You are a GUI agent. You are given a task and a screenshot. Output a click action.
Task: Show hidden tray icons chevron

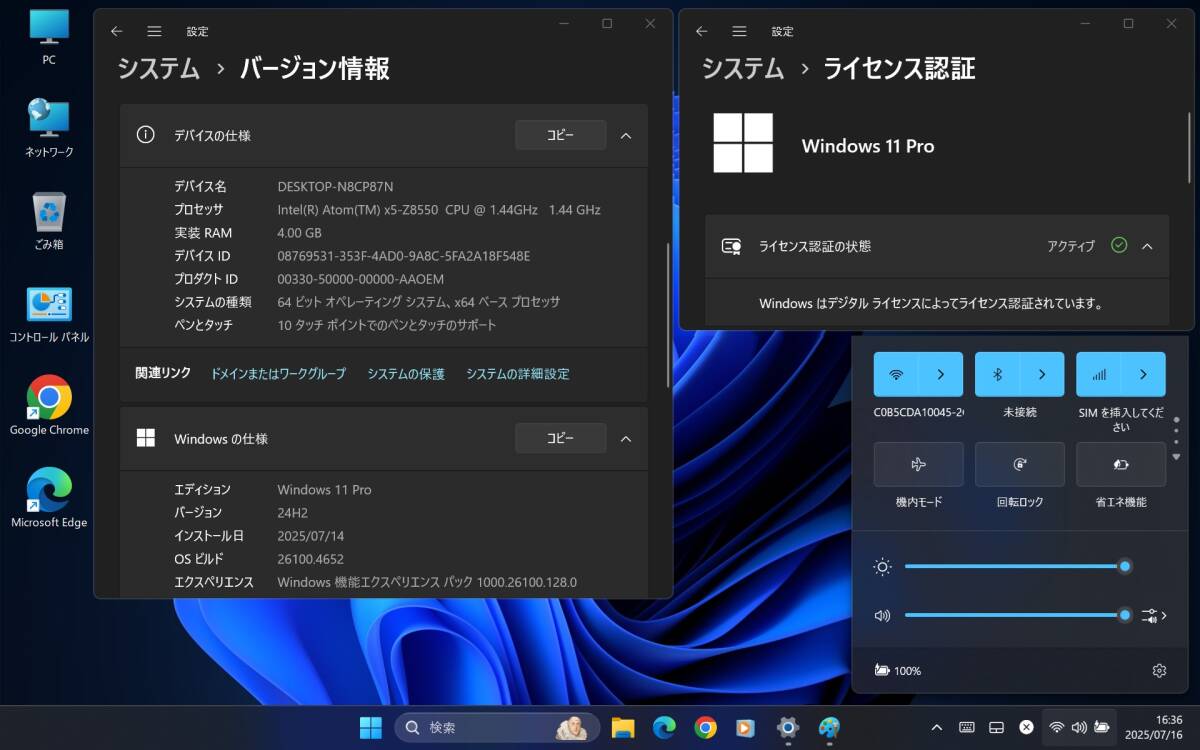point(936,727)
